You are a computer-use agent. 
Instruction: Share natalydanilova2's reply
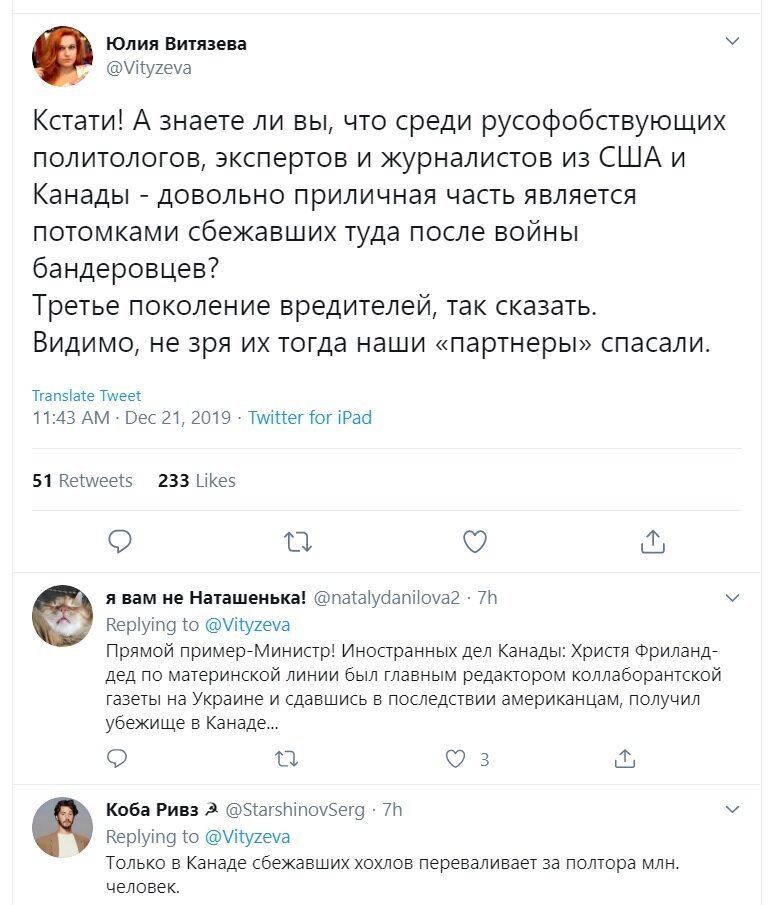pyautogui.click(x=625, y=758)
